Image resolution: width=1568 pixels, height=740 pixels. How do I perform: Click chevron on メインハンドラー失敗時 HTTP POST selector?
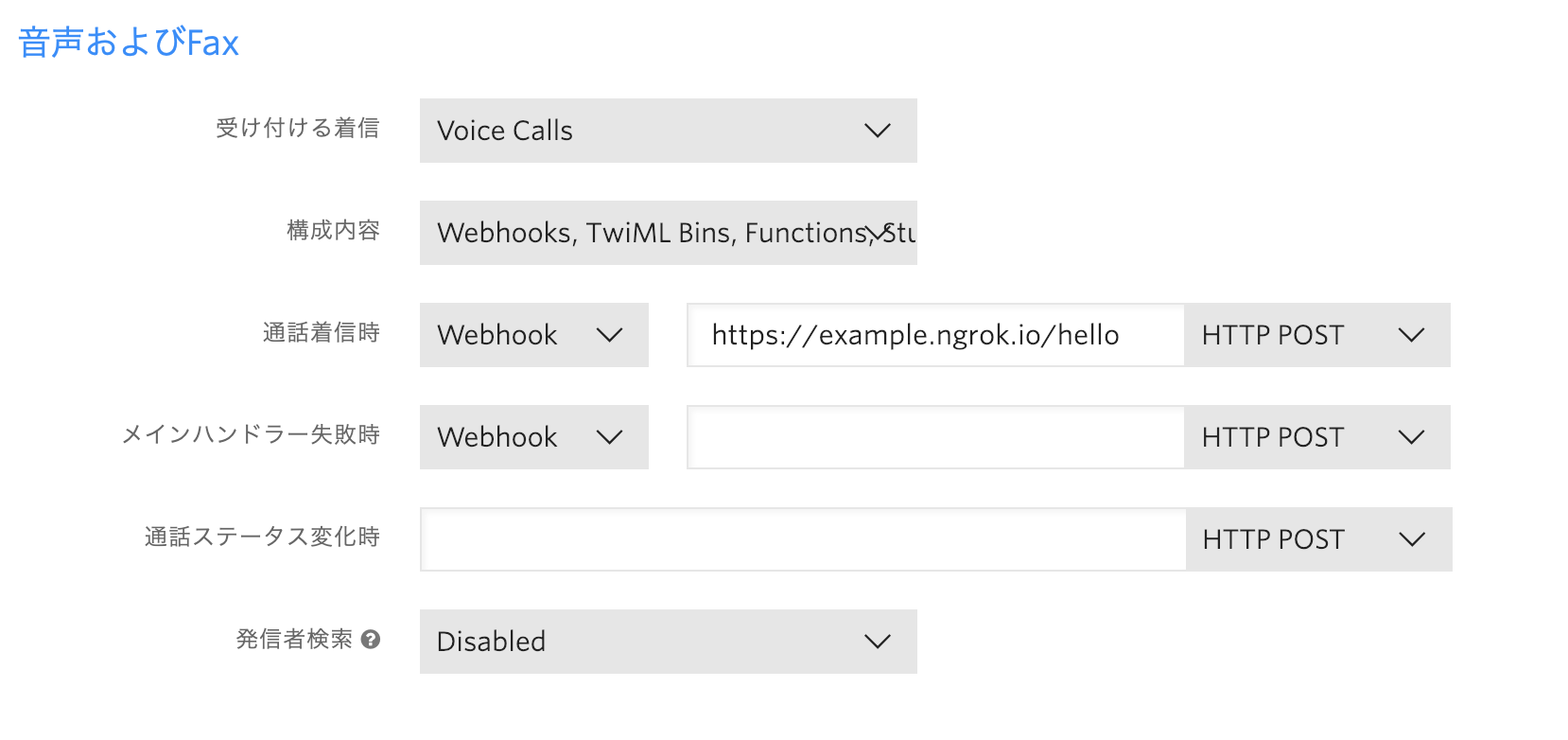[x=1411, y=437]
